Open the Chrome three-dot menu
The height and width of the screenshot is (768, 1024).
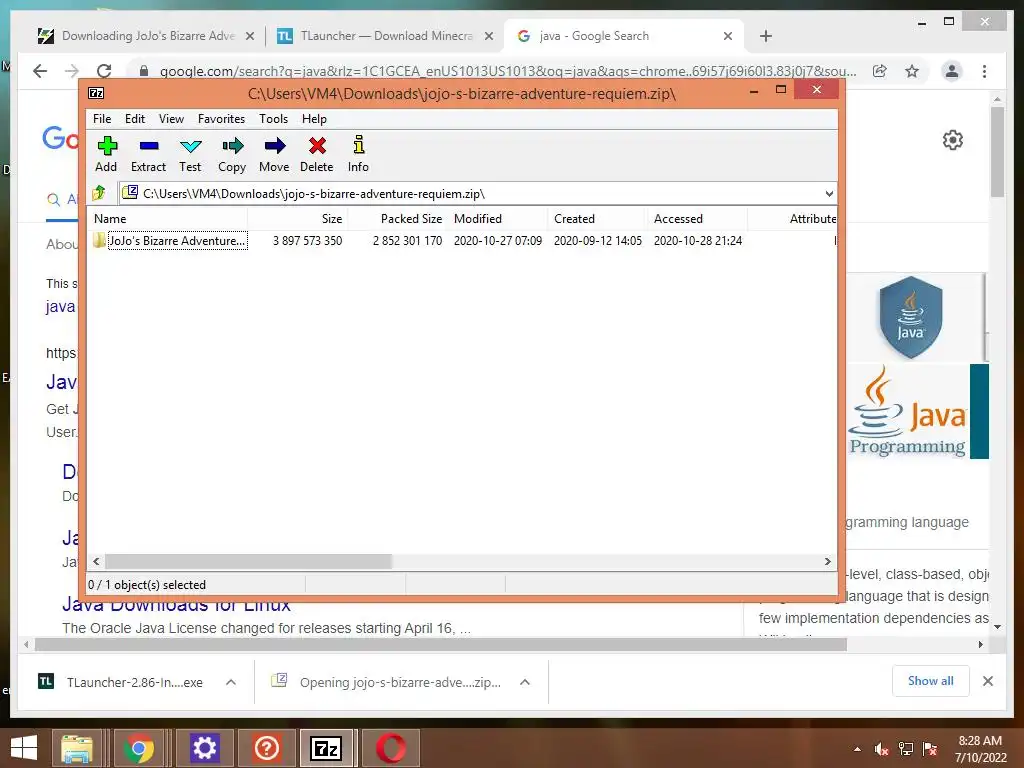point(984,71)
